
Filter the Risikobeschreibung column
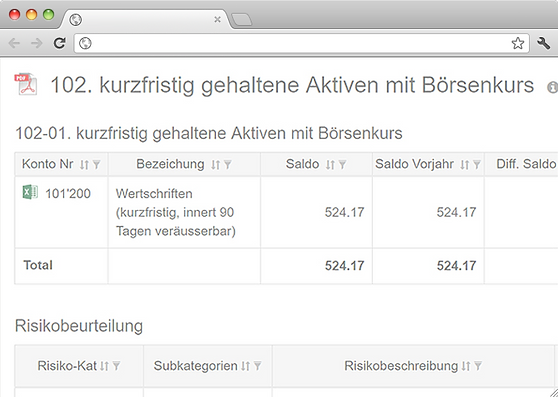pyautogui.click(x=478, y=366)
